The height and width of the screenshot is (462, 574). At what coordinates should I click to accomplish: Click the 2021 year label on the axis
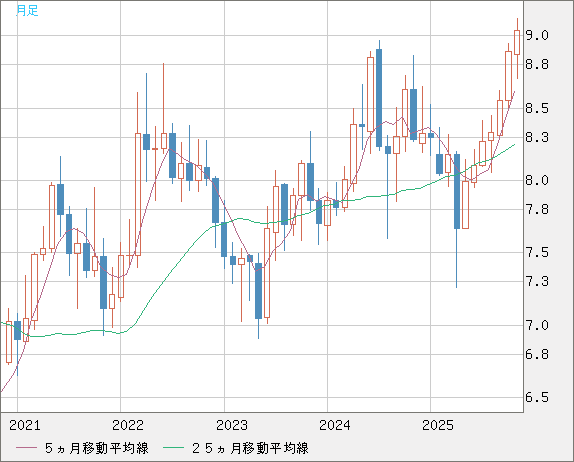(25, 425)
